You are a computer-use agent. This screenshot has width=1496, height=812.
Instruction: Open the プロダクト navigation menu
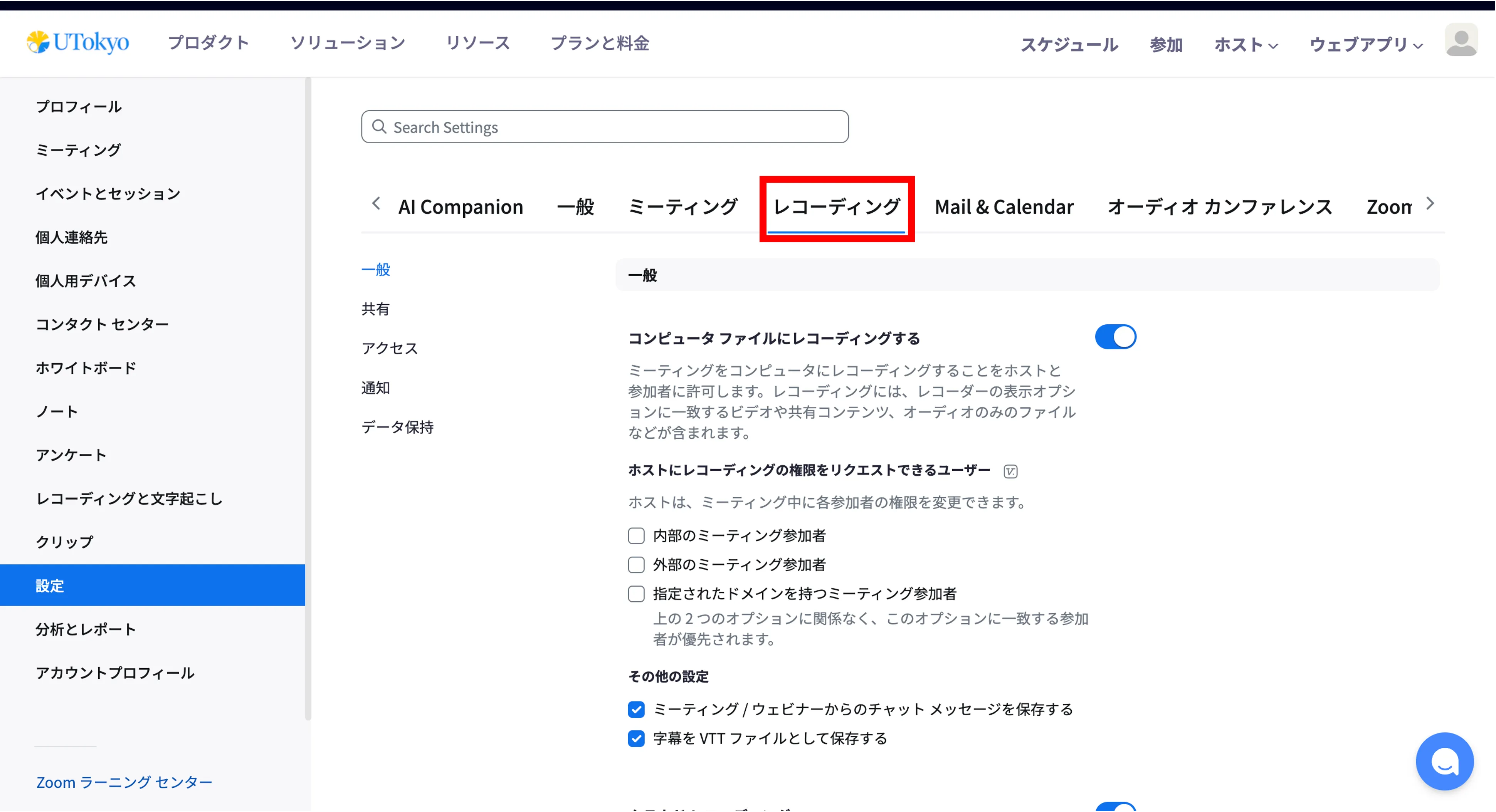click(208, 42)
